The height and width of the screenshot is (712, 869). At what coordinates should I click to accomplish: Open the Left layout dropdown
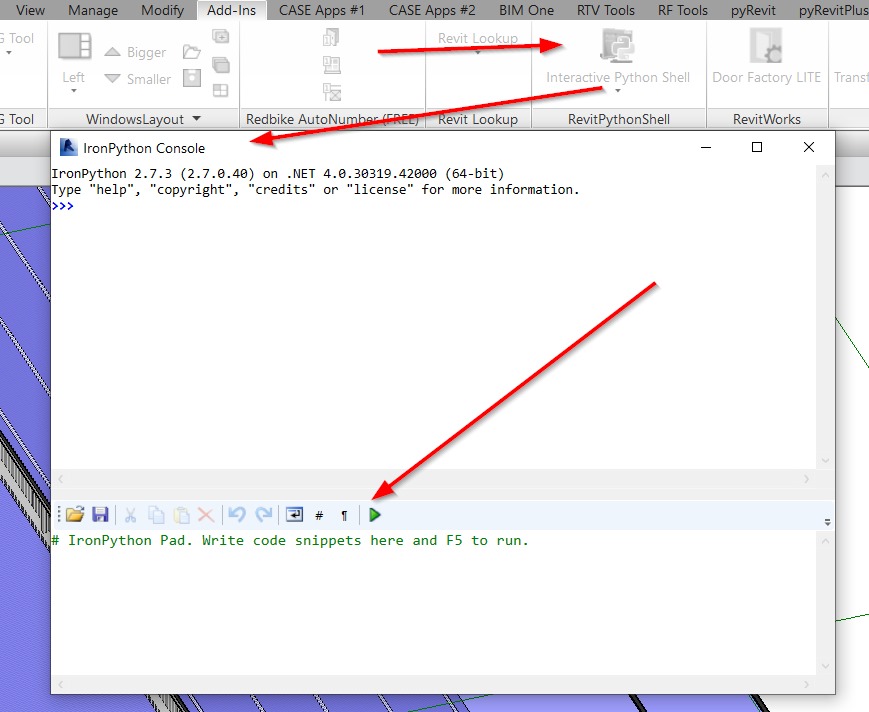coord(74,91)
